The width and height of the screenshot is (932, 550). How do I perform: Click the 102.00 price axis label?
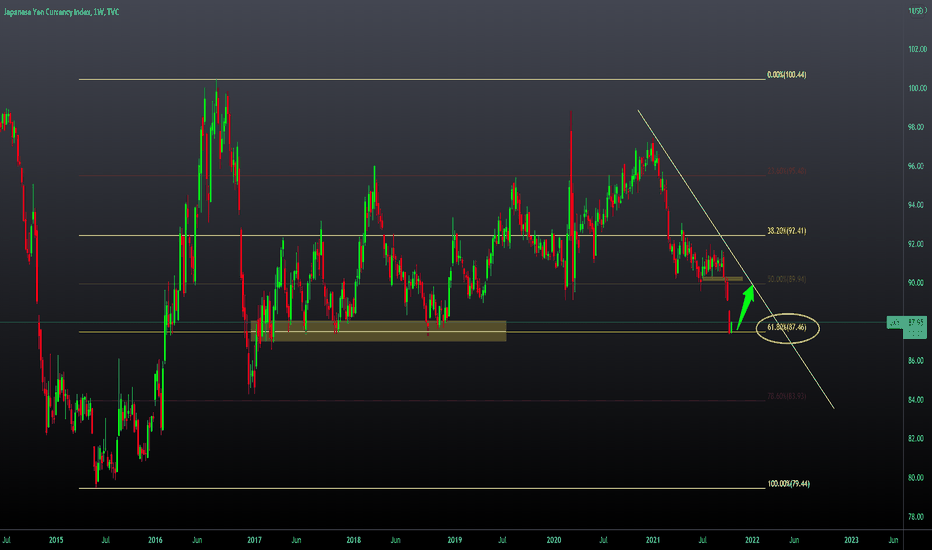pyautogui.click(x=917, y=49)
